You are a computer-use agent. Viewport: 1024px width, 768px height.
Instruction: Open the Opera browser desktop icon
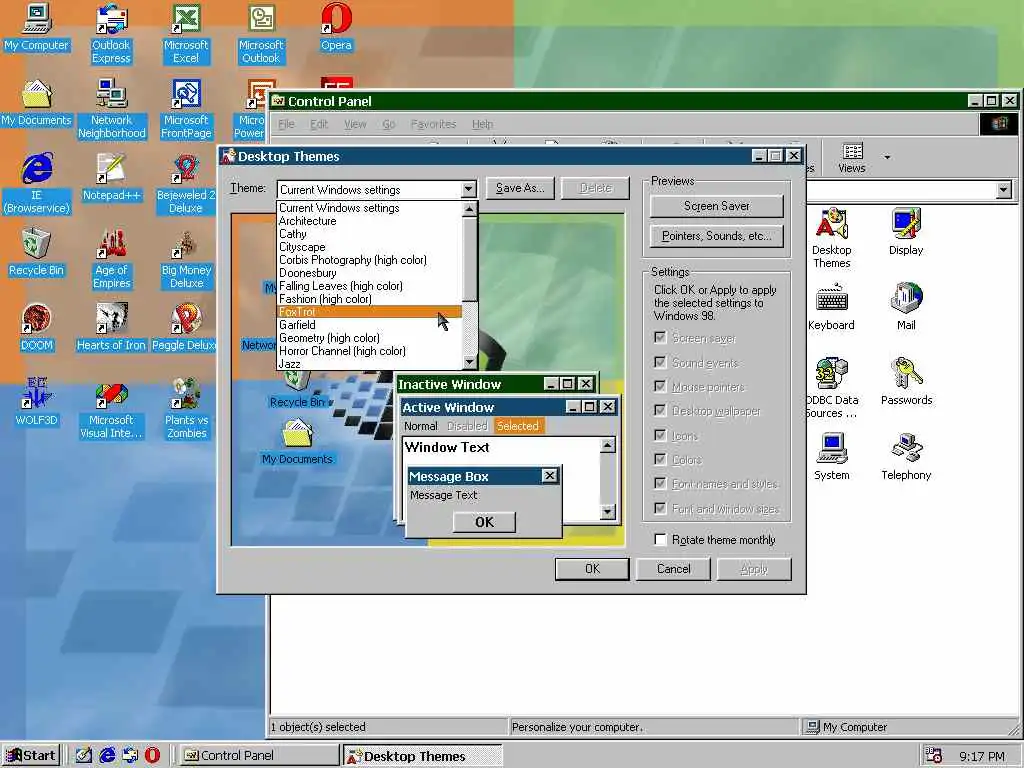tap(336, 27)
